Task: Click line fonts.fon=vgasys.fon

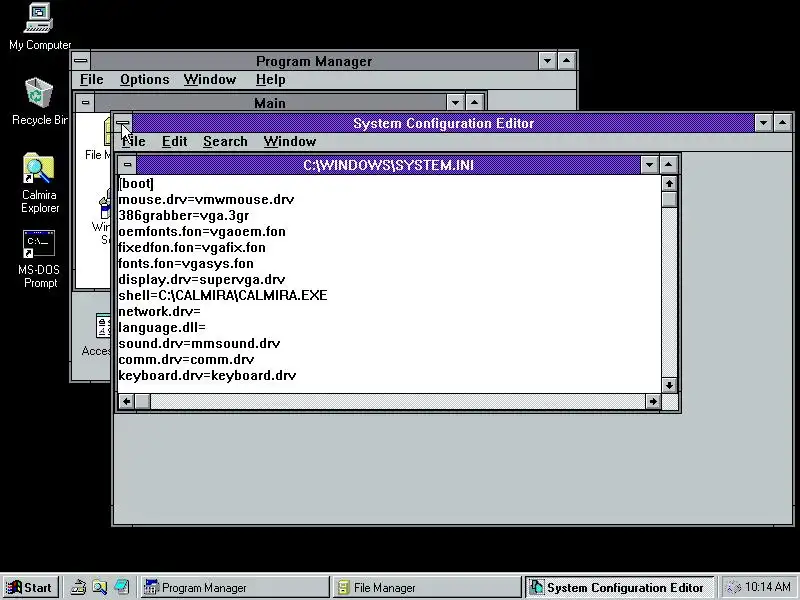Action: (x=186, y=263)
